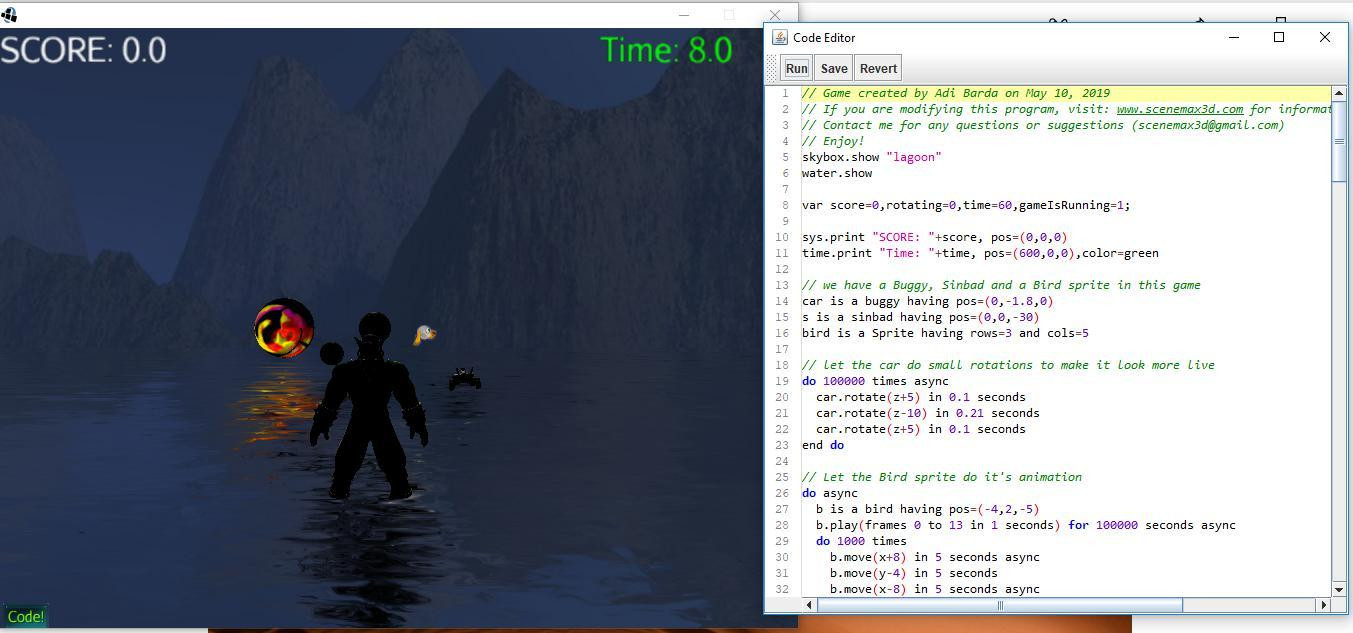Click the '// Enjoy!' comment line
This screenshot has width=1353, height=633.
(833, 141)
